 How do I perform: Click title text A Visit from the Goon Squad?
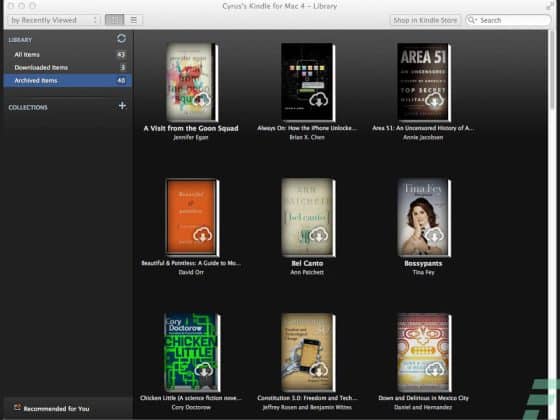tap(191, 128)
